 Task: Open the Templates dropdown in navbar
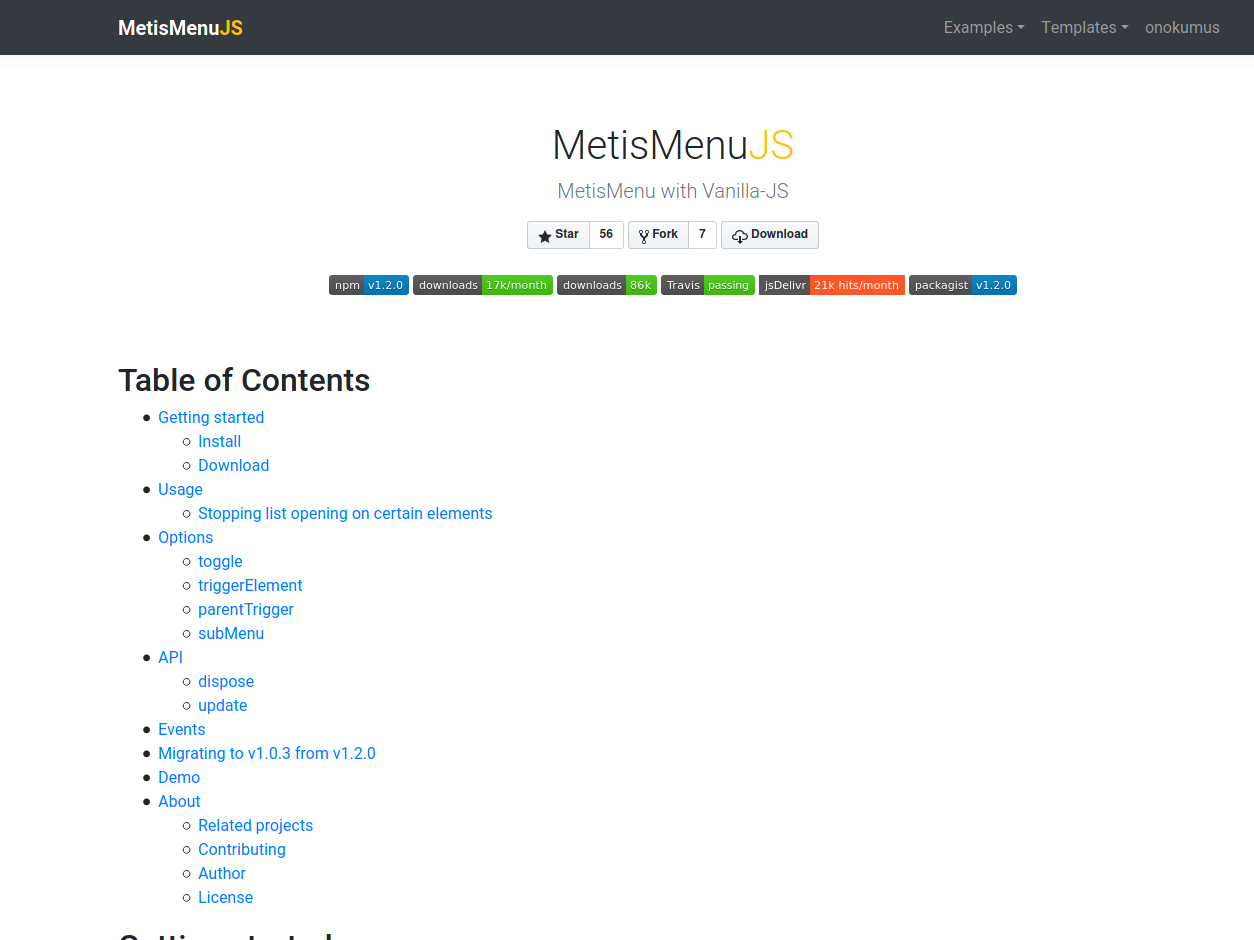click(1085, 28)
